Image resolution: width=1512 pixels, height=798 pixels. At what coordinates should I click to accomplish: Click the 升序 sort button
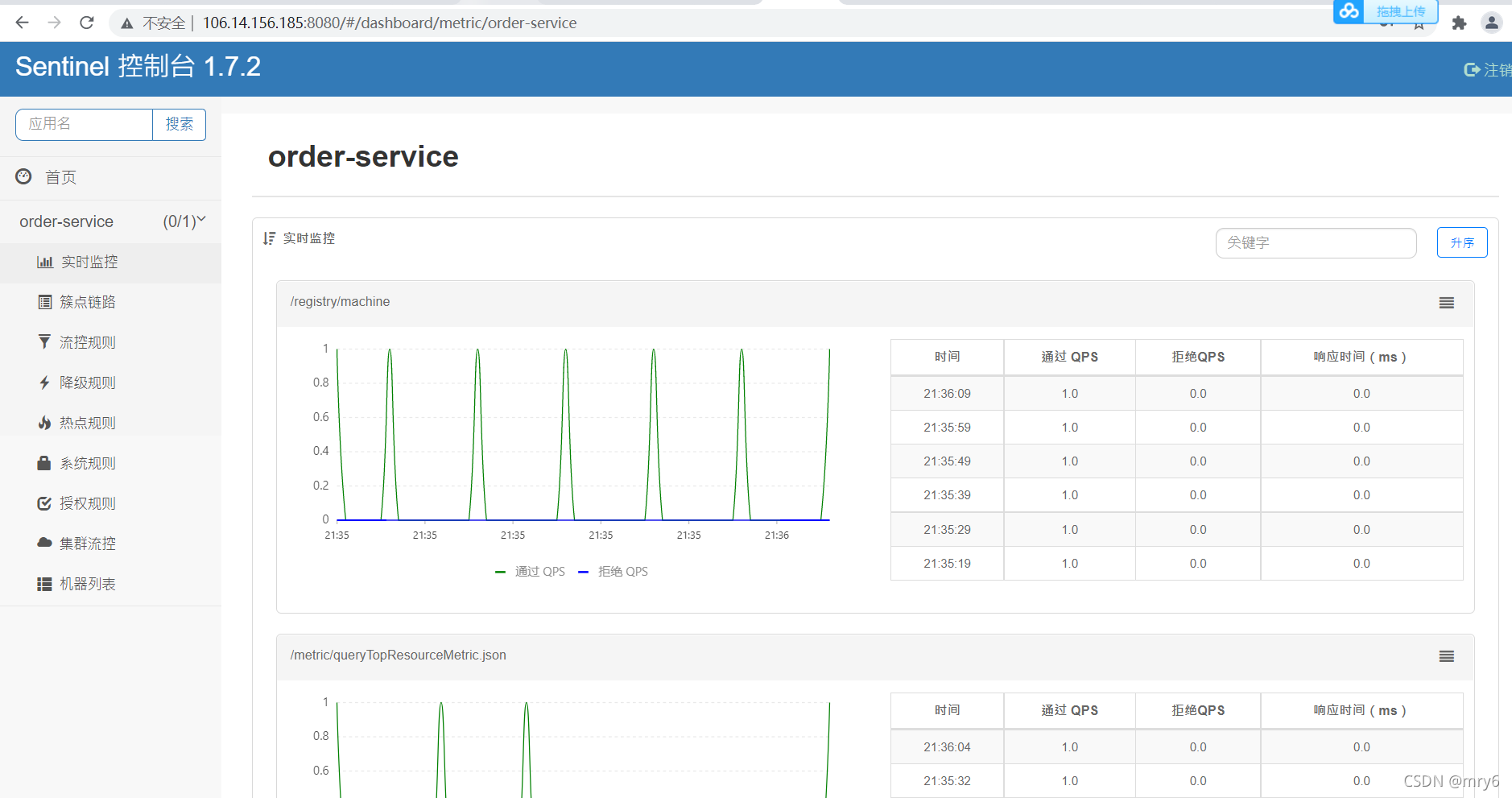pyautogui.click(x=1462, y=242)
